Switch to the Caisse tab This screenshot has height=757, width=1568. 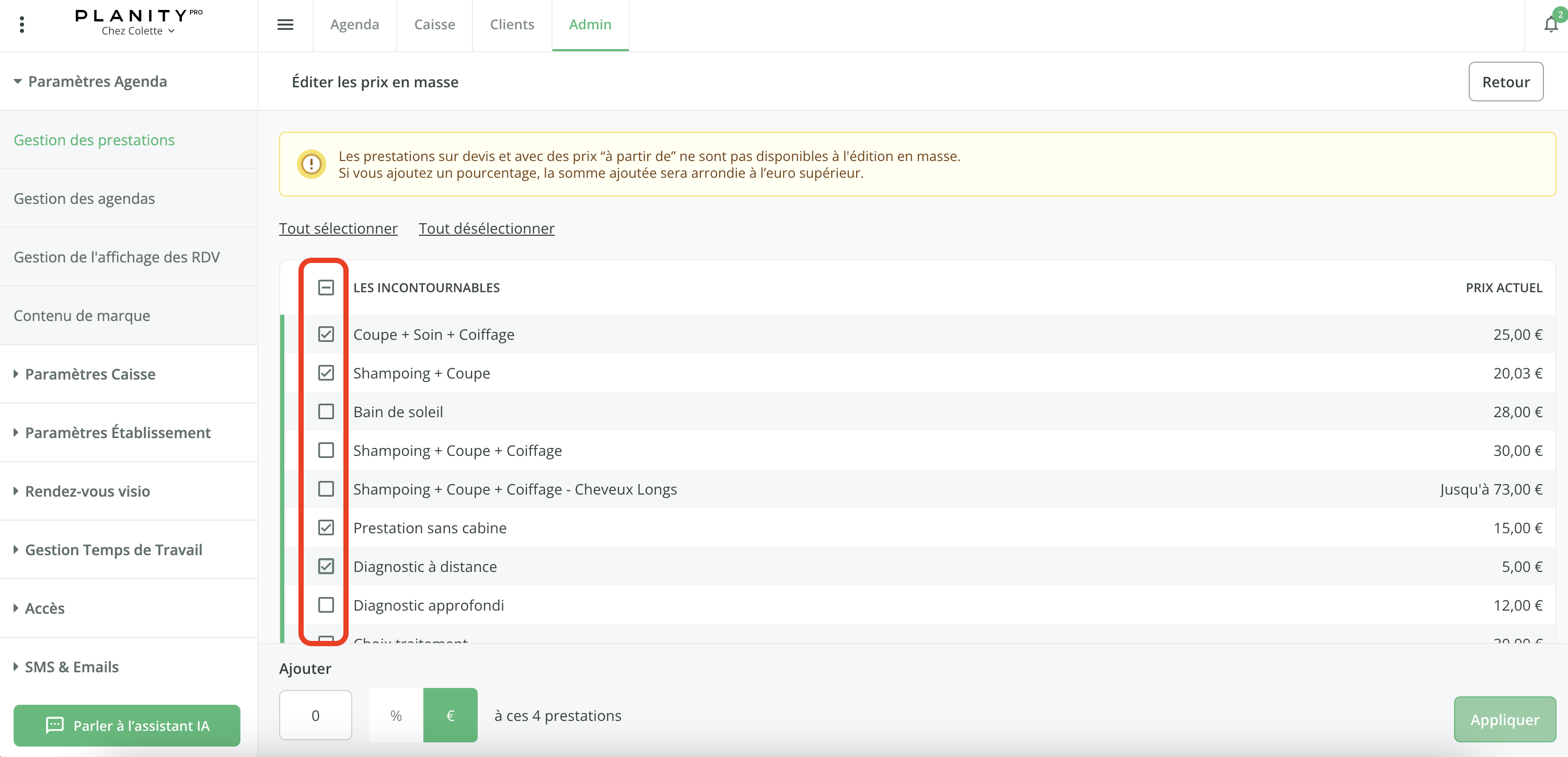434,25
